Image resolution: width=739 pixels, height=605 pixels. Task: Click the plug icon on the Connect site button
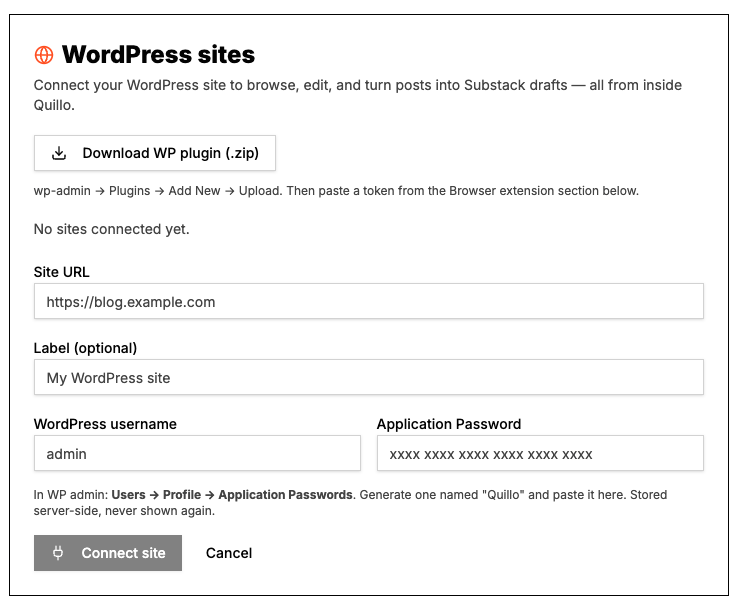(58, 553)
